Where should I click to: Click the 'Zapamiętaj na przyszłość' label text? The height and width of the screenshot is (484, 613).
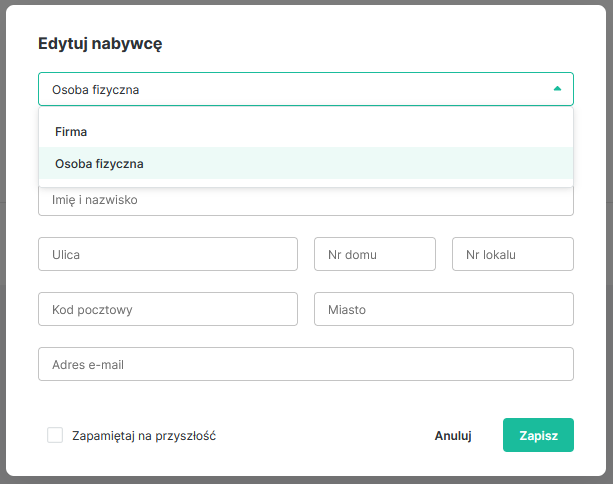tap(144, 435)
